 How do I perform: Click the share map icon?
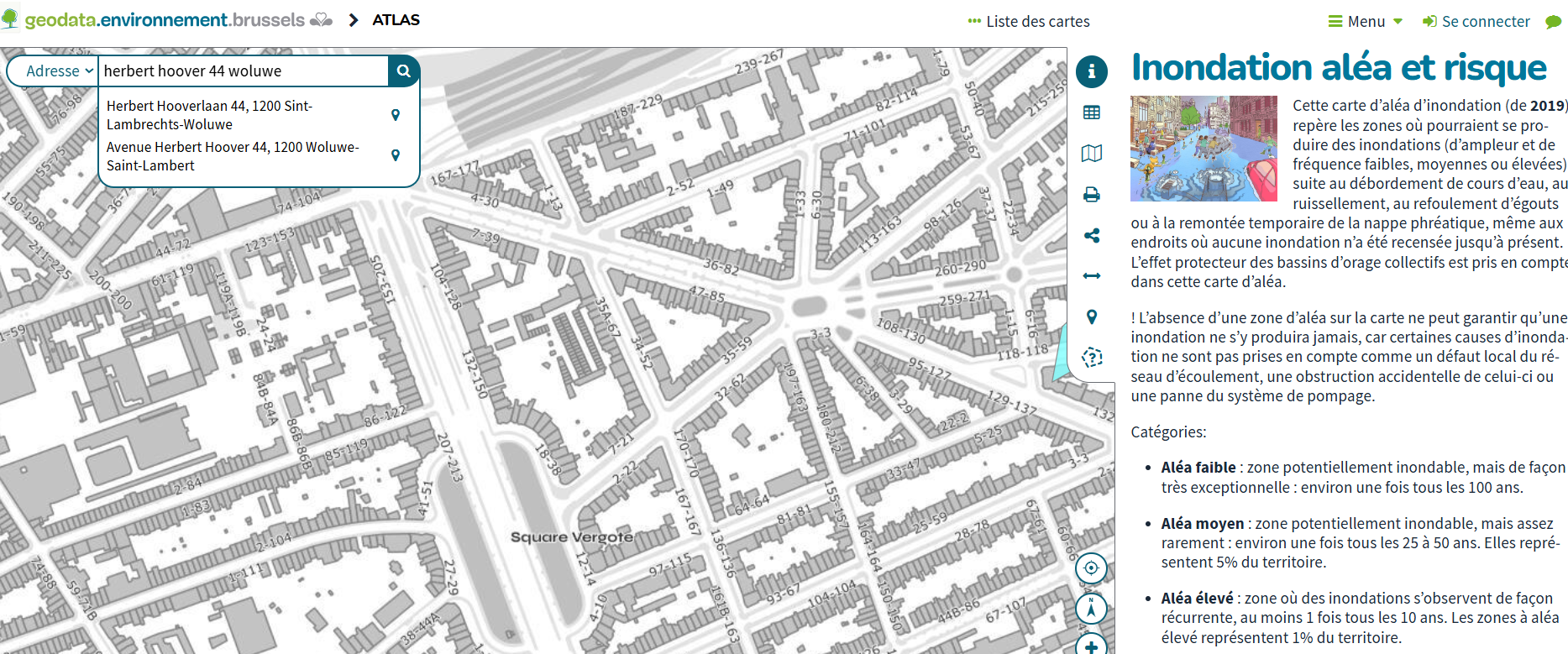tap(1091, 236)
